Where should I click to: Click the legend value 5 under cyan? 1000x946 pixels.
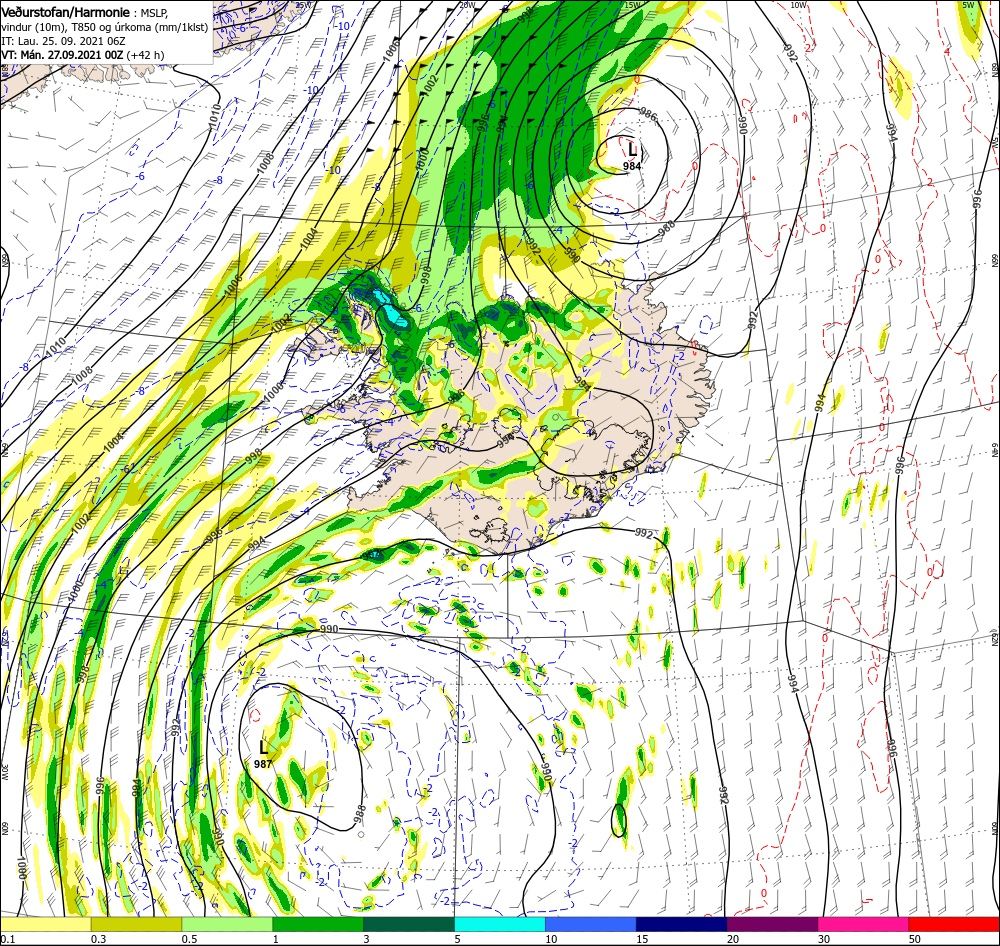[458, 939]
